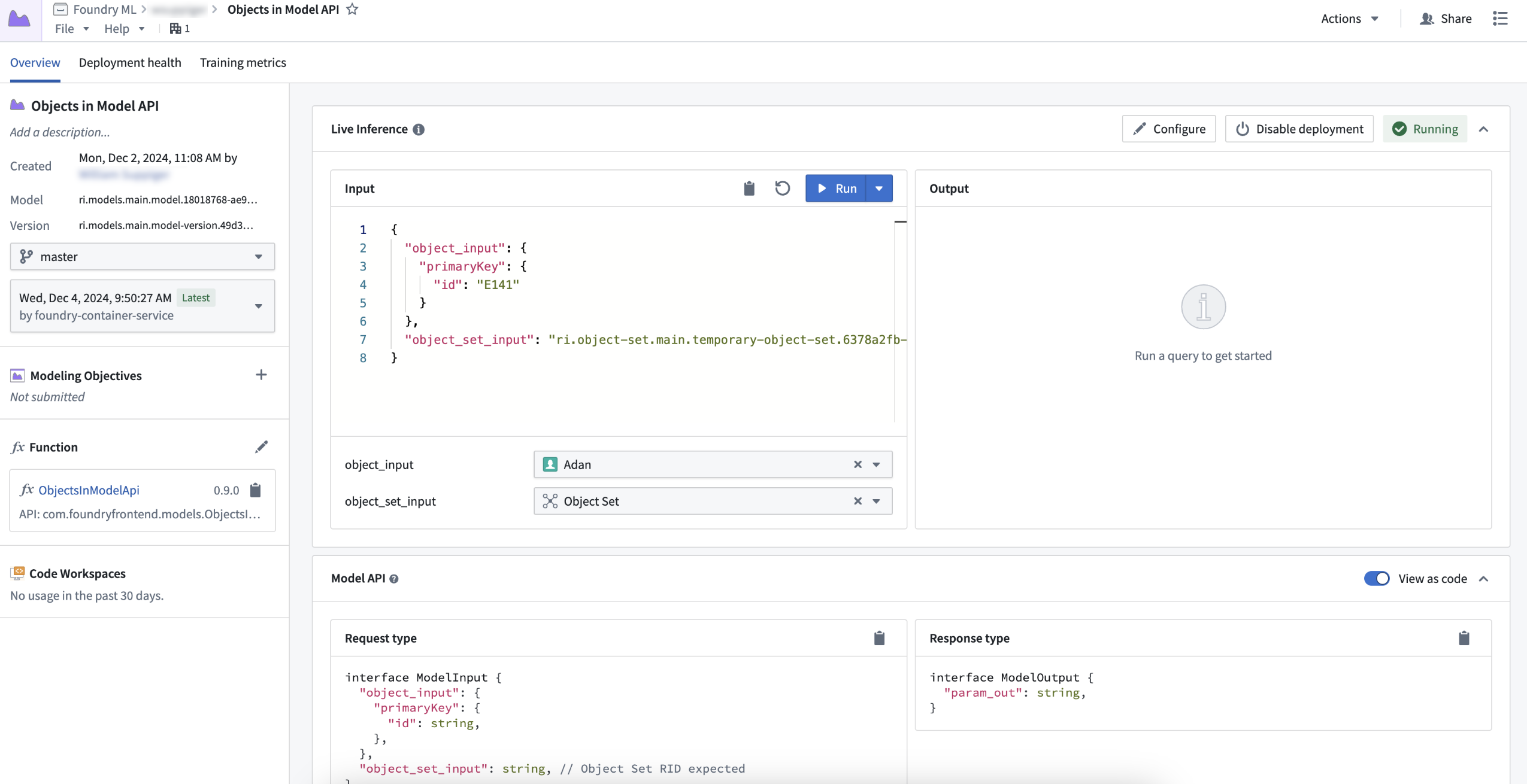The height and width of the screenshot is (784, 1527).
Task: Click the Foundry ML breadcrumb link
Action: [x=105, y=9]
